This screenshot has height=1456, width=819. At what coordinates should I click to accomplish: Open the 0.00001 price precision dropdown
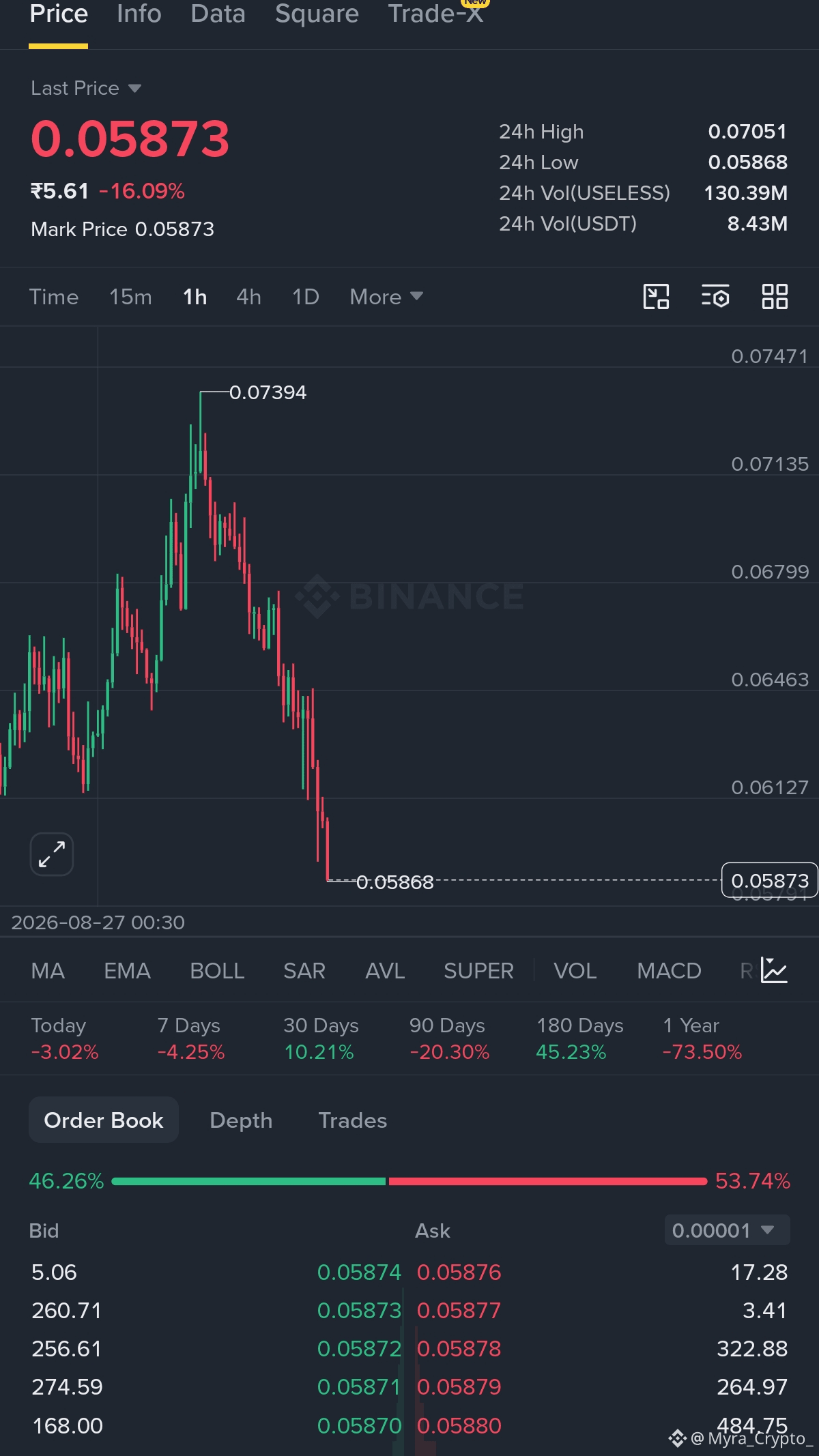tap(727, 1230)
